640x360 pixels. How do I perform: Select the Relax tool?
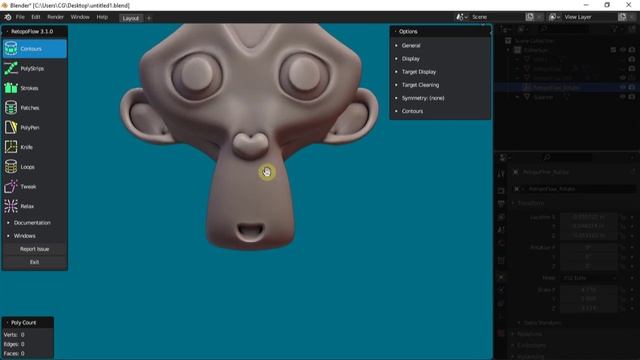click(35, 206)
